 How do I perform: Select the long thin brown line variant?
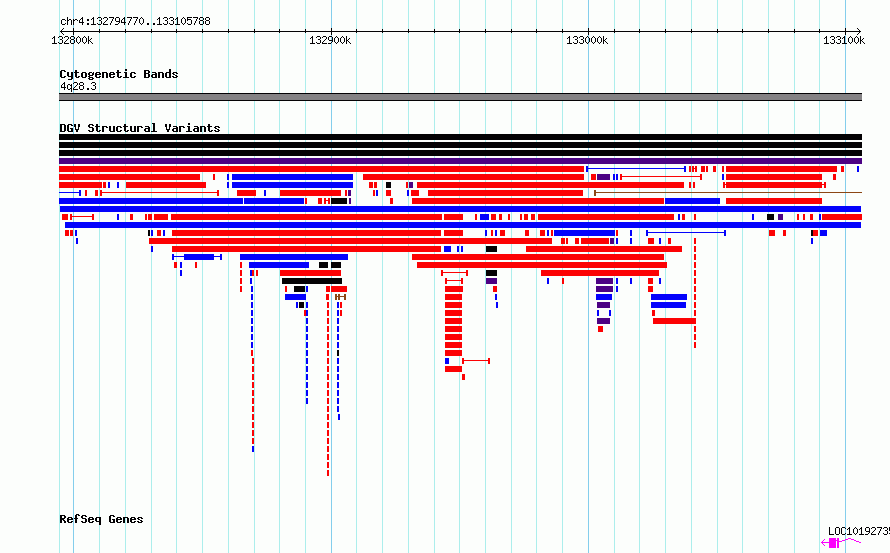pyautogui.click(x=728, y=193)
